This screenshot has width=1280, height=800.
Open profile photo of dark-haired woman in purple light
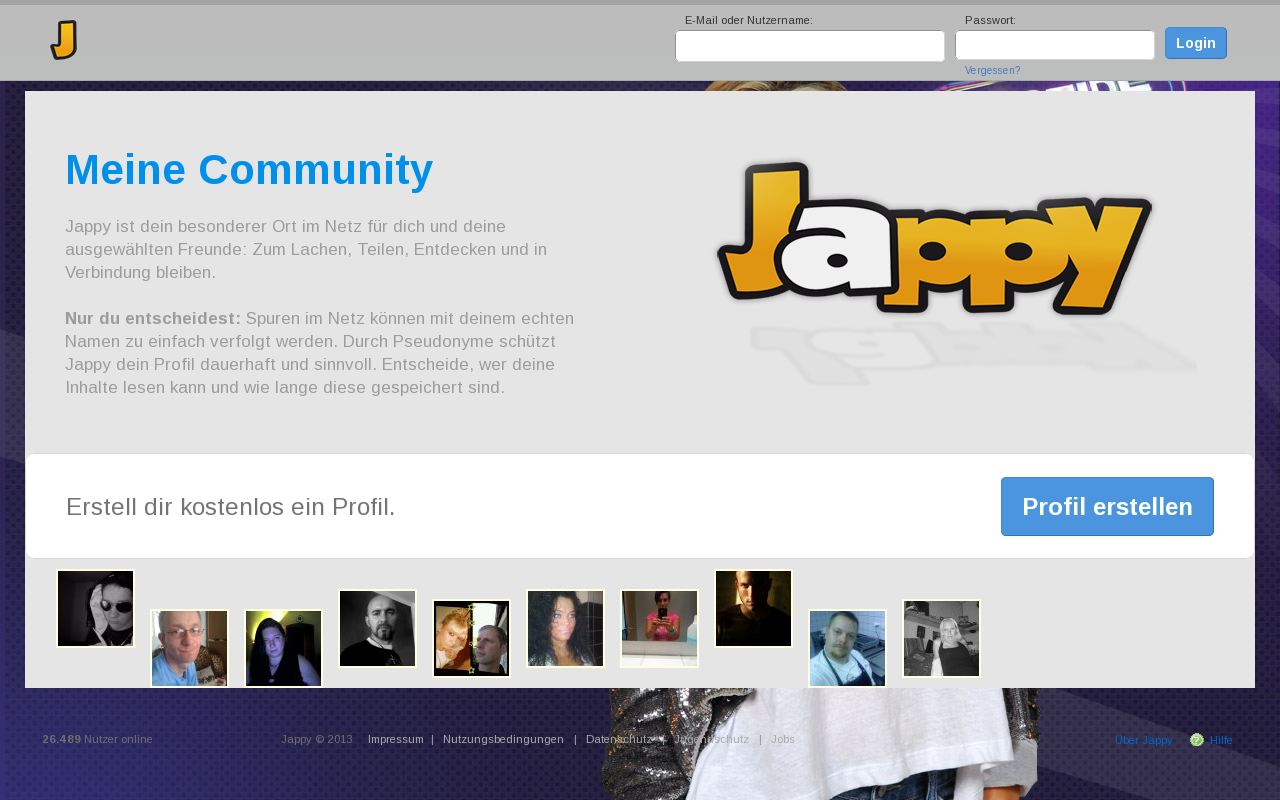[x=284, y=649]
